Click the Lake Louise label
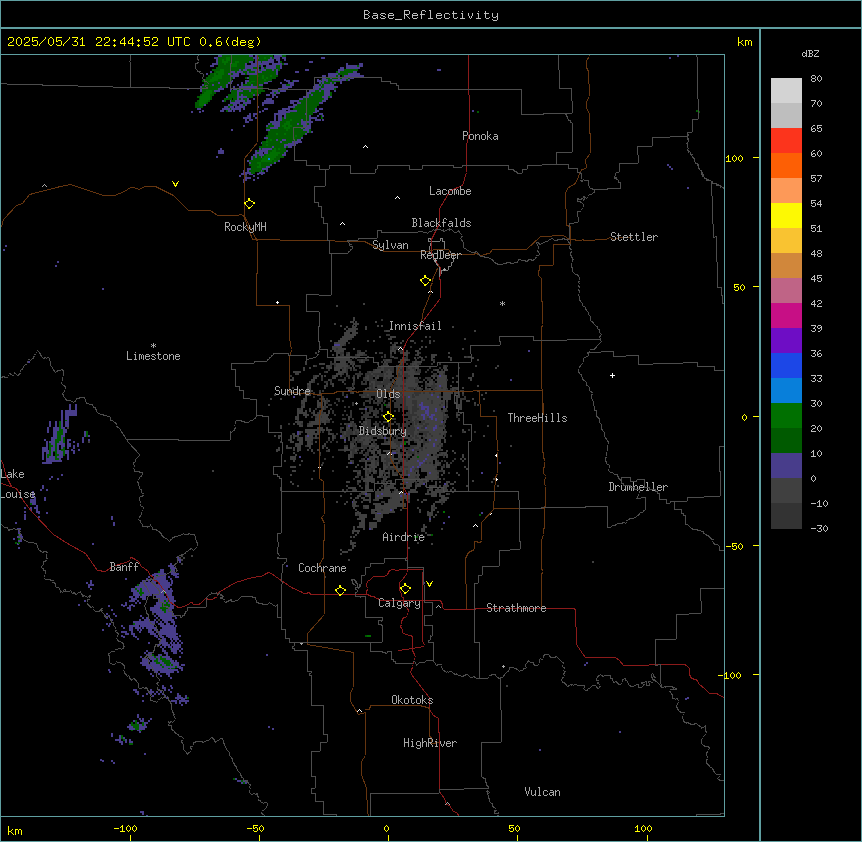862x842 pixels. point(18,484)
